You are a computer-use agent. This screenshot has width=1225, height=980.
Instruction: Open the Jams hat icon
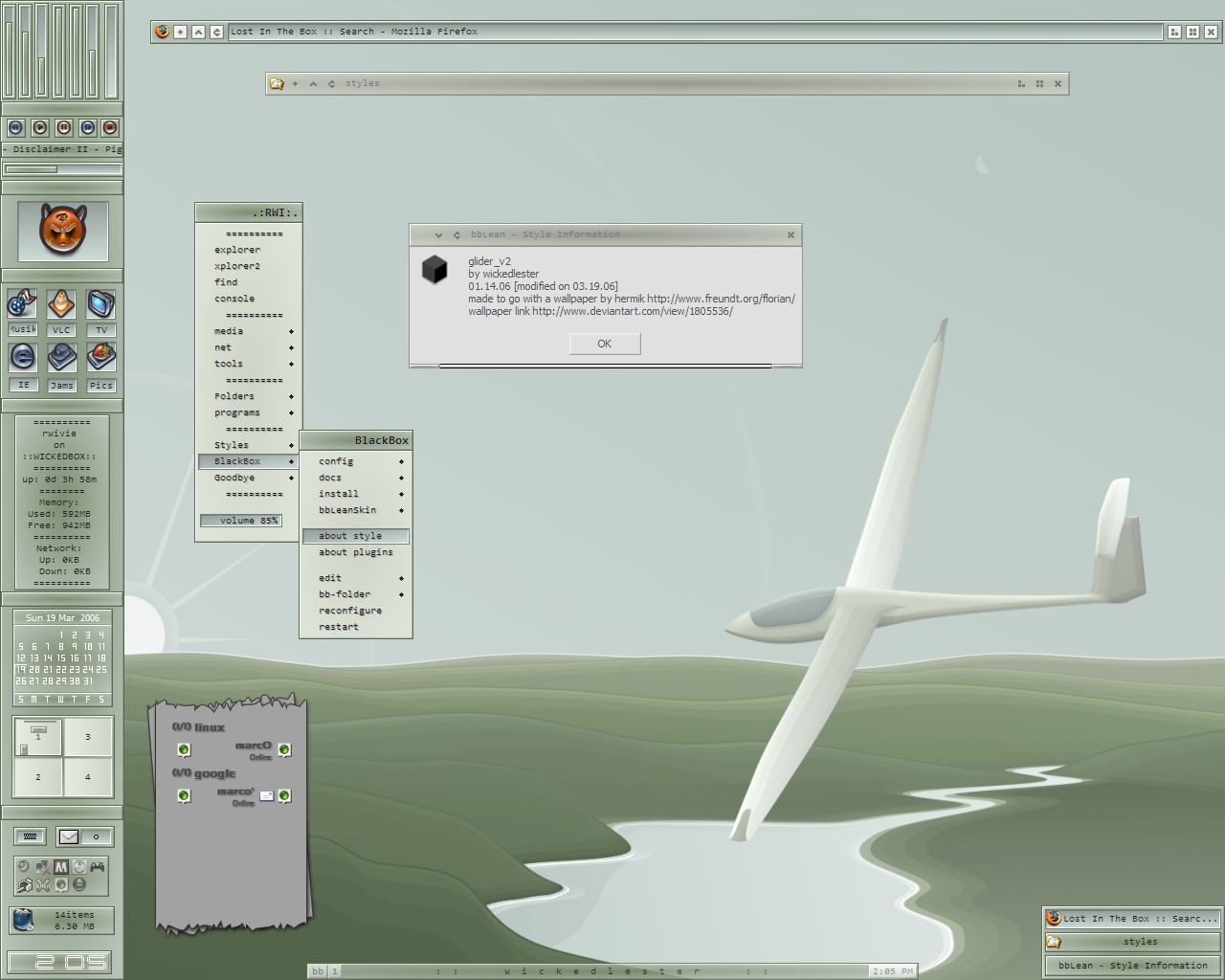tap(61, 357)
